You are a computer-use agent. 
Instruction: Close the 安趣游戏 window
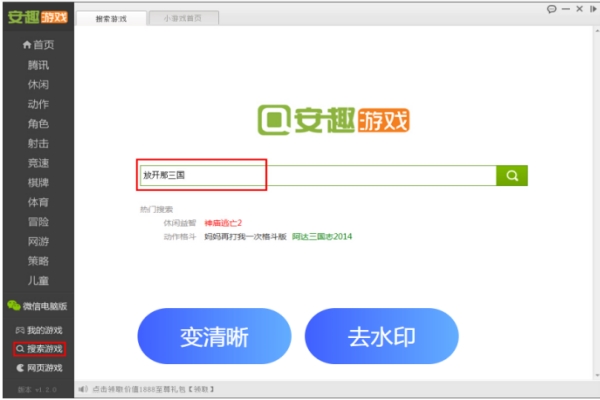(579, 8)
